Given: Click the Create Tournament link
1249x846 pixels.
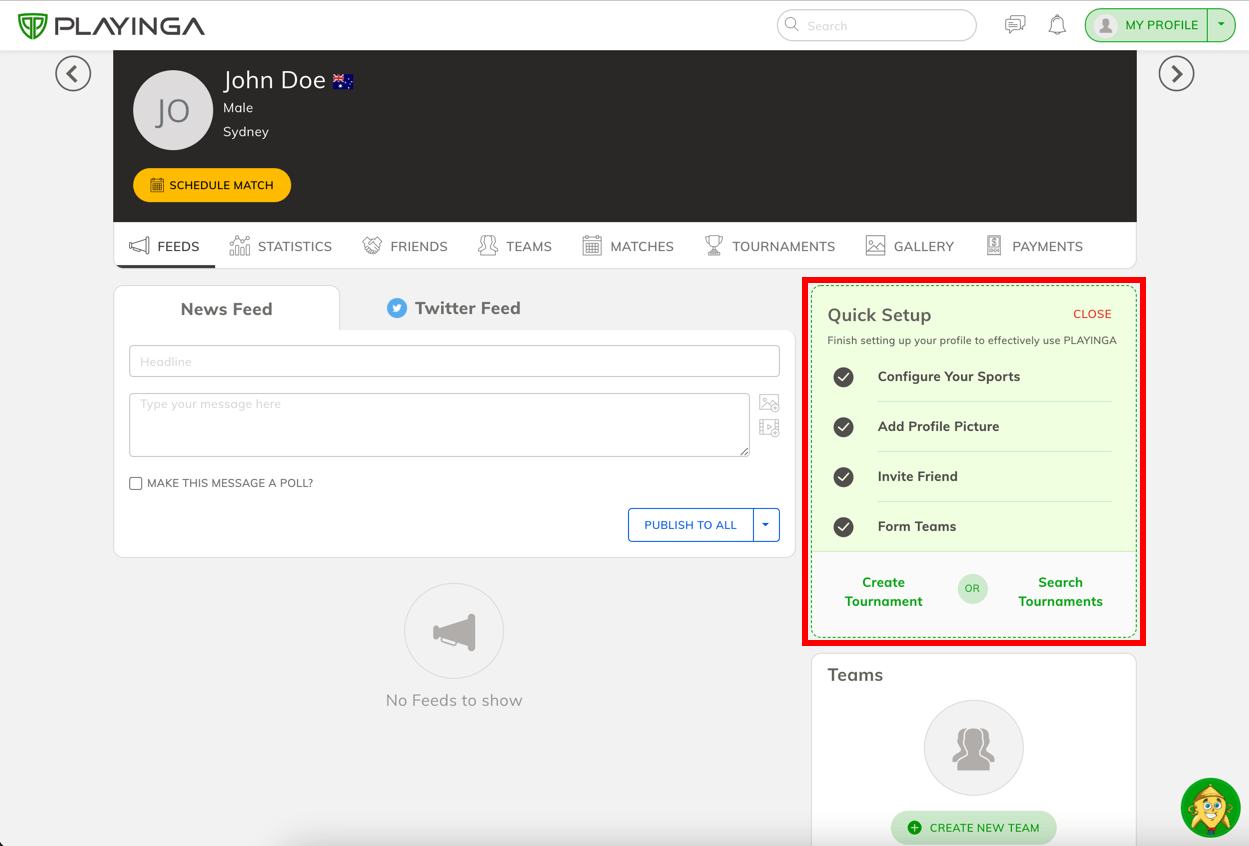Looking at the screenshot, I should point(883,592).
